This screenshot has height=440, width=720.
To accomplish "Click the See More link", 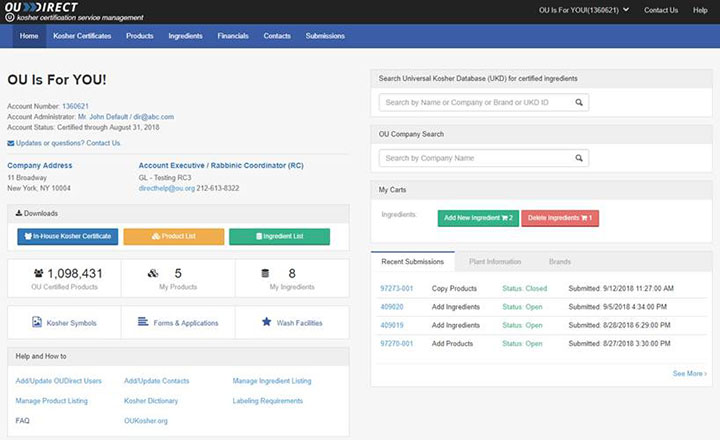I will click(x=689, y=373).
